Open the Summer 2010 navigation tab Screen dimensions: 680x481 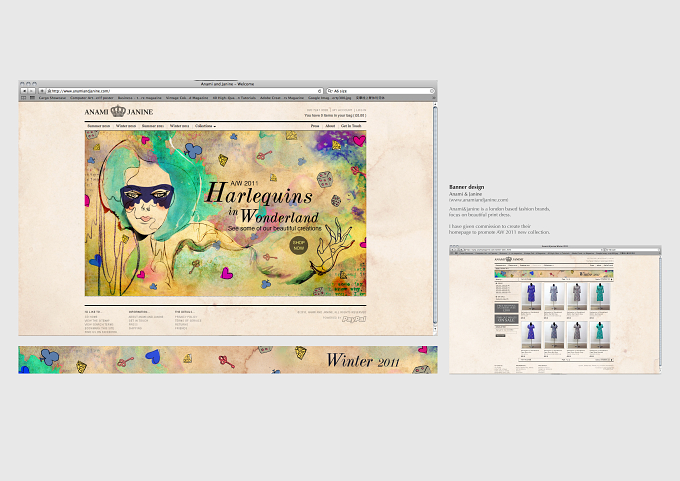click(x=99, y=126)
